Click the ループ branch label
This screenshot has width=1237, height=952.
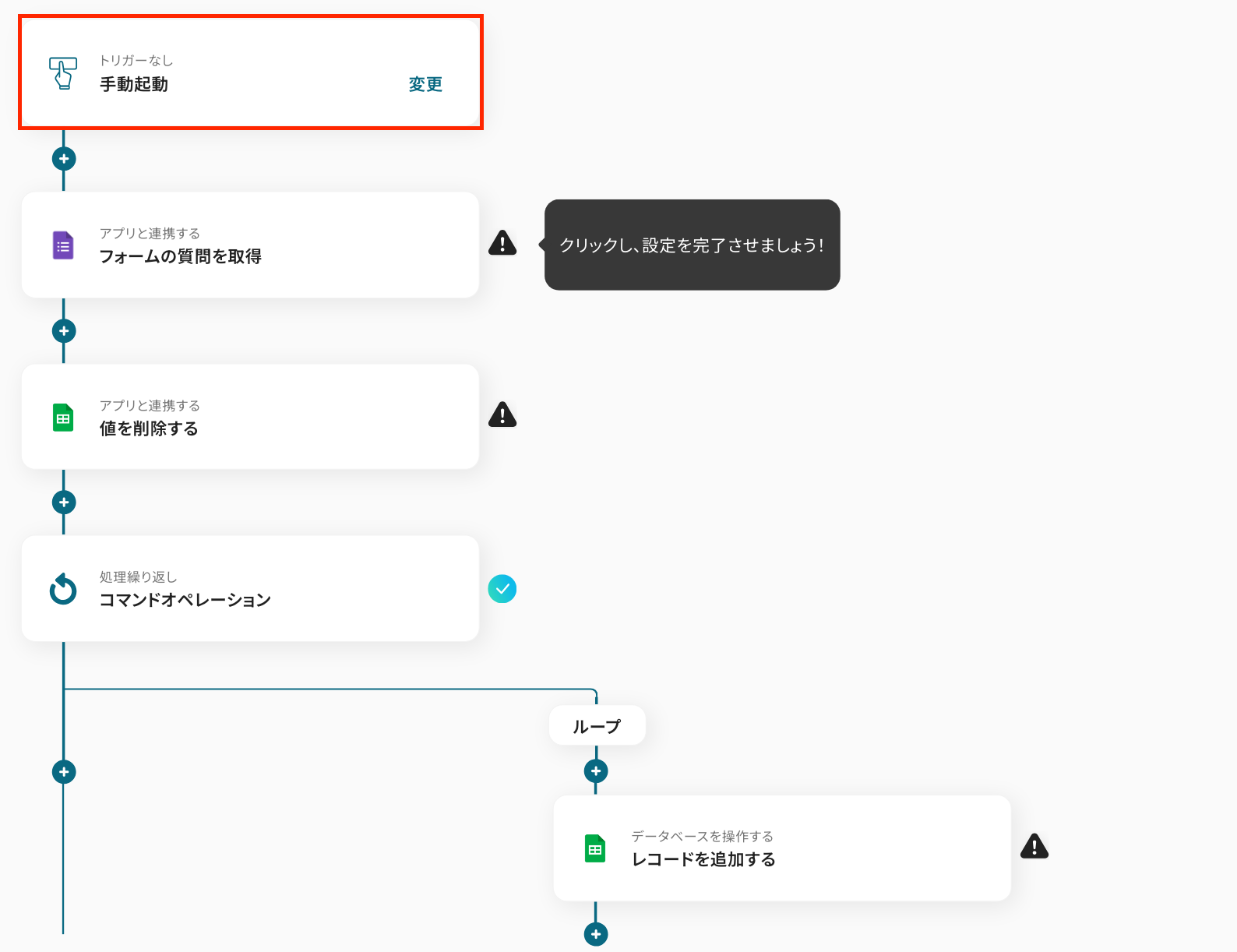597,726
